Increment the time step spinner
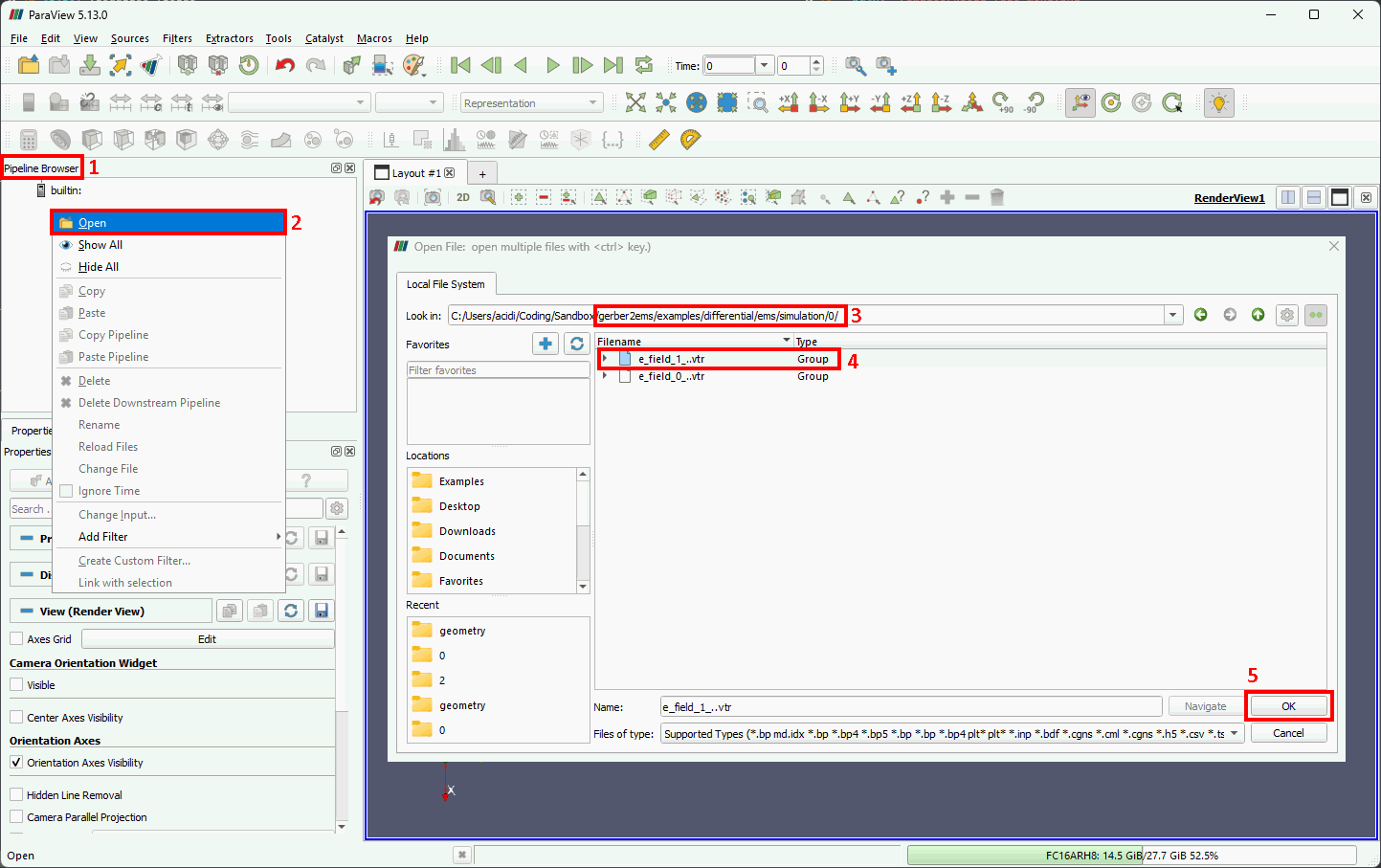 816,61
